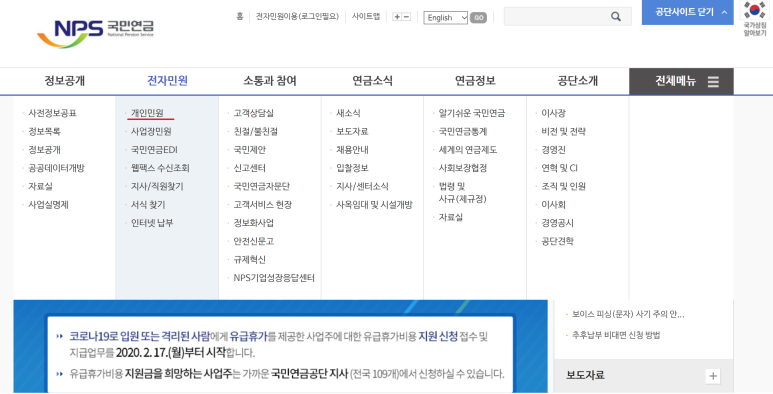Open the English language dropdown
The height and width of the screenshot is (394, 773).
pyautogui.click(x=446, y=18)
